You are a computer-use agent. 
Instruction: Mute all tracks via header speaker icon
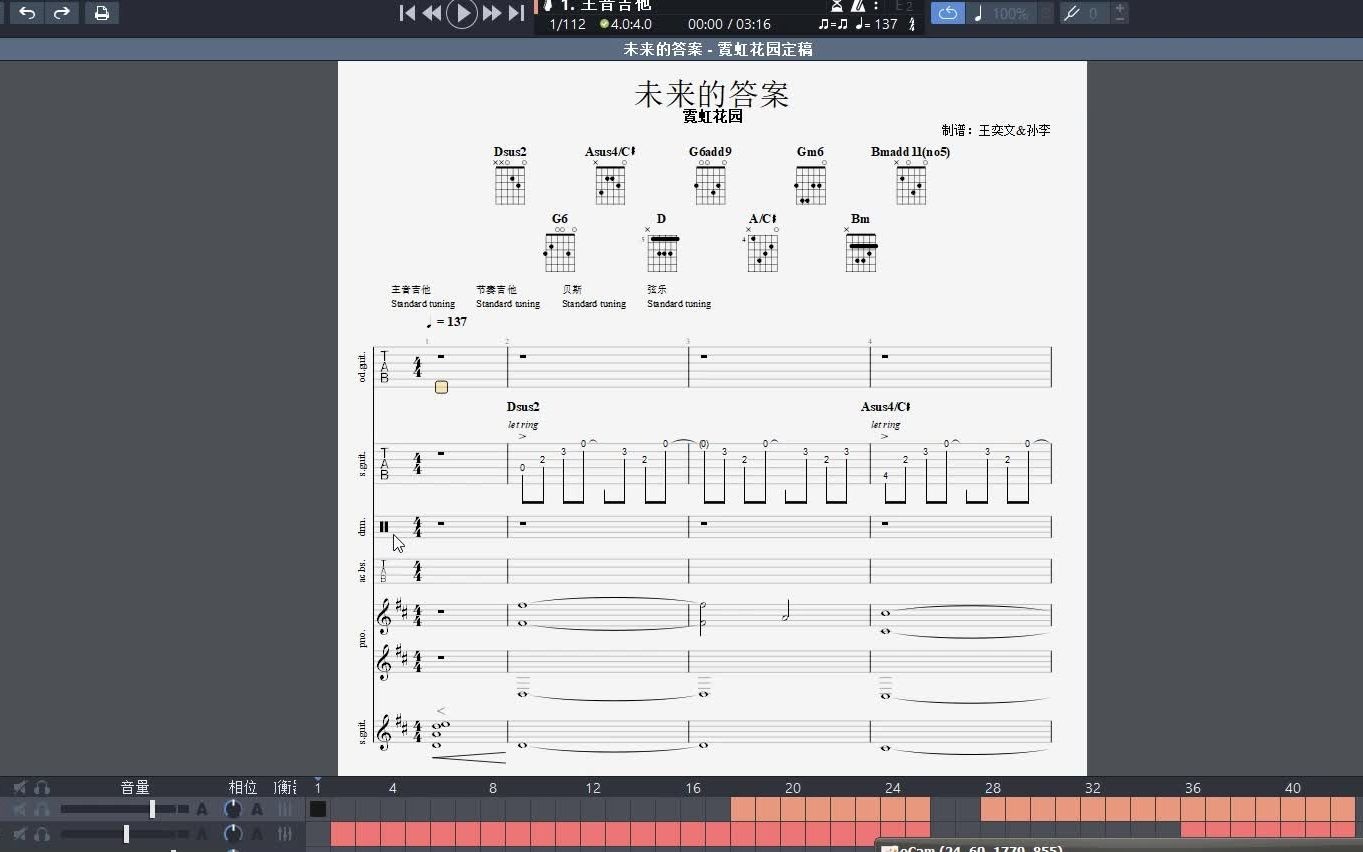[x=19, y=788]
